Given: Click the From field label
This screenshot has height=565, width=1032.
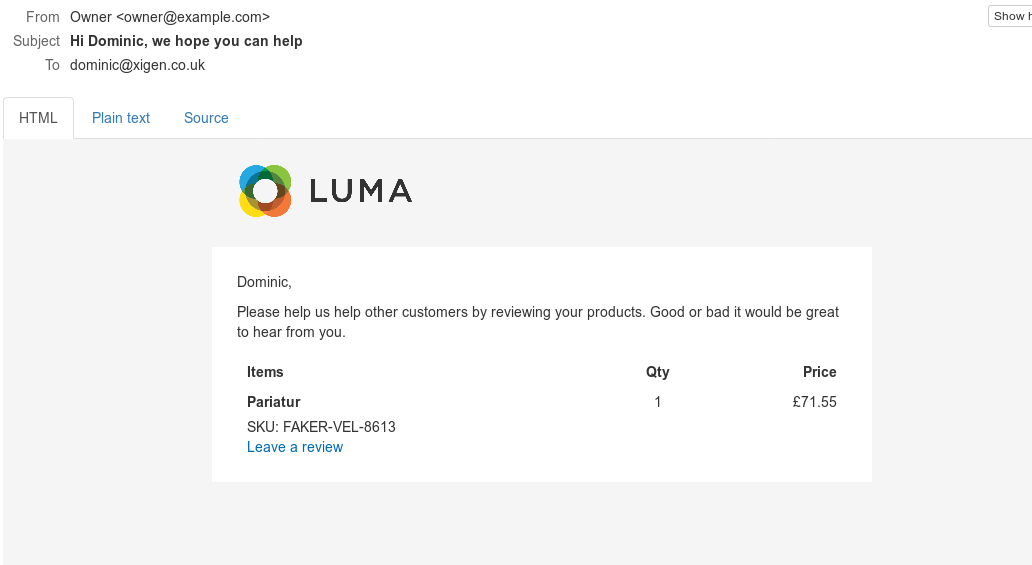Looking at the screenshot, I should [43, 17].
